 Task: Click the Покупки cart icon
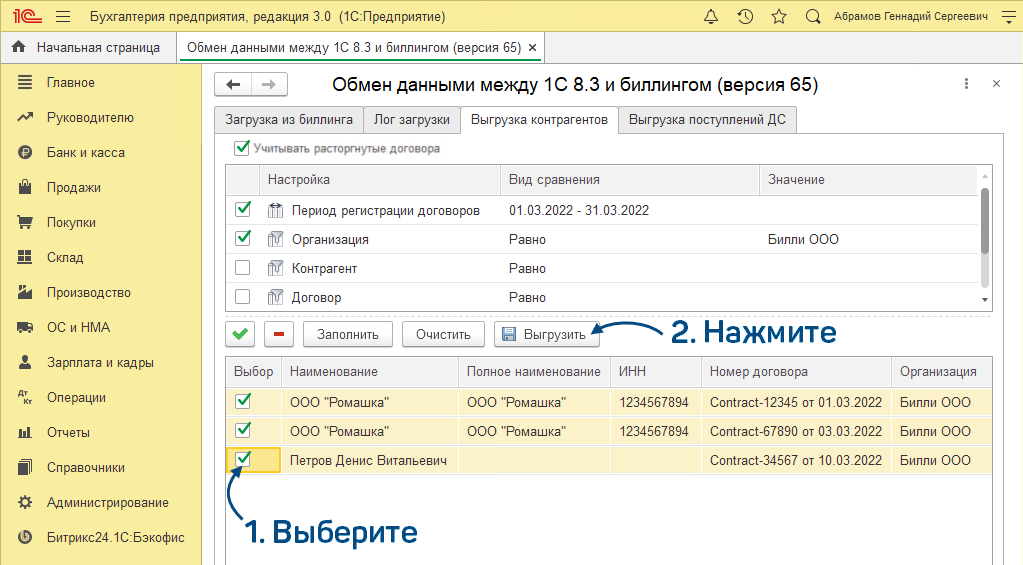point(25,222)
